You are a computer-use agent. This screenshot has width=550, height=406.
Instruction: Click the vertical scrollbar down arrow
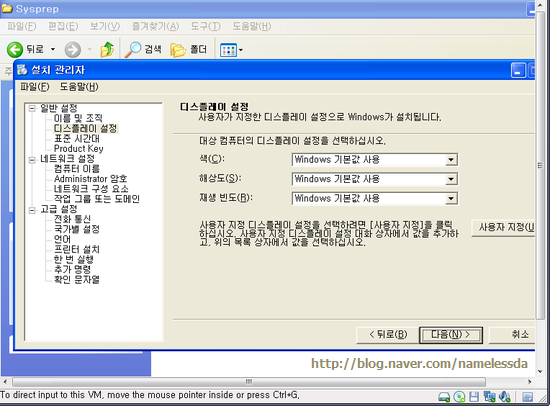pyautogui.click(x=540, y=372)
